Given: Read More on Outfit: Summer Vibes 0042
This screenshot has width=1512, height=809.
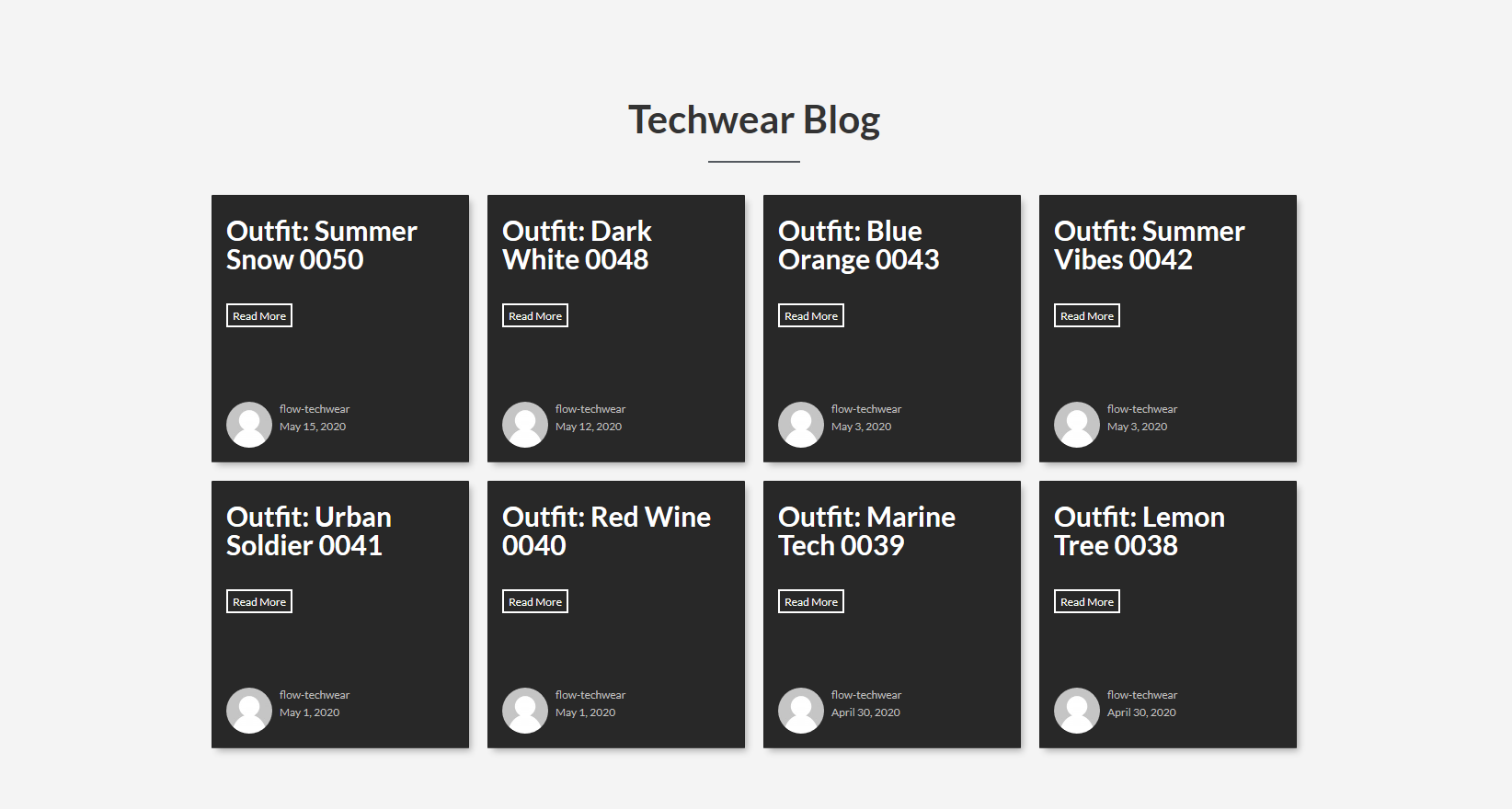Looking at the screenshot, I should point(1087,315).
